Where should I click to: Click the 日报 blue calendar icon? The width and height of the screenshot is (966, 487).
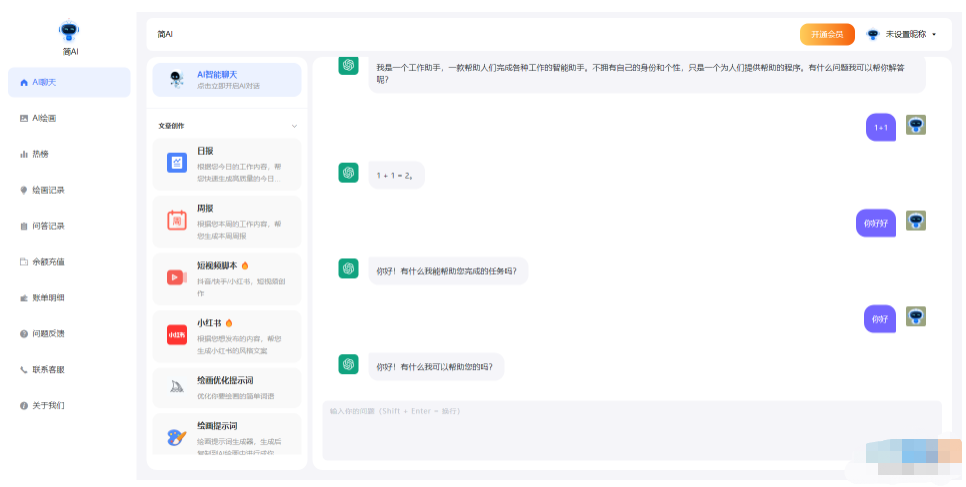click(x=177, y=162)
